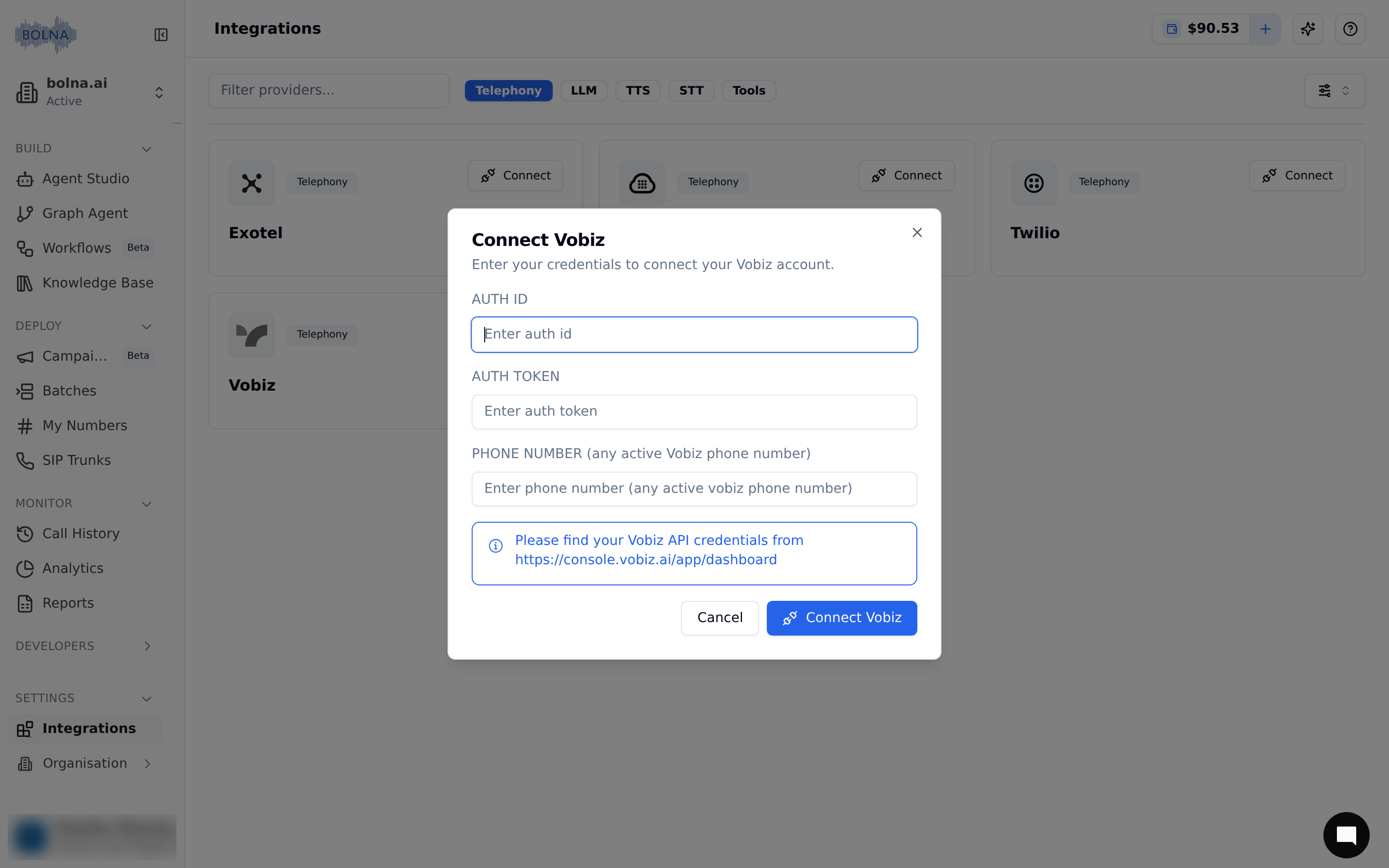The height and width of the screenshot is (868, 1389).
Task: Connect the Exotel integration
Action: [x=516, y=176]
